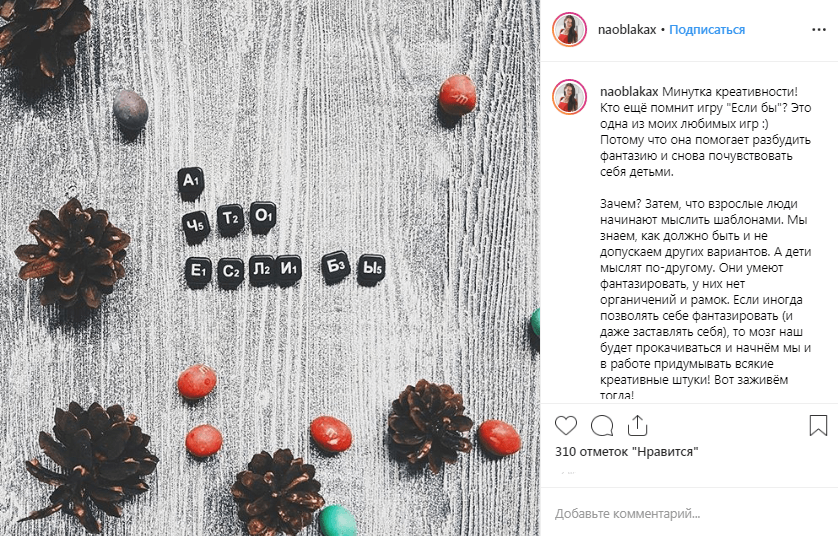
Task: Click the green candy at the photo's bottom
Action: (x=337, y=521)
